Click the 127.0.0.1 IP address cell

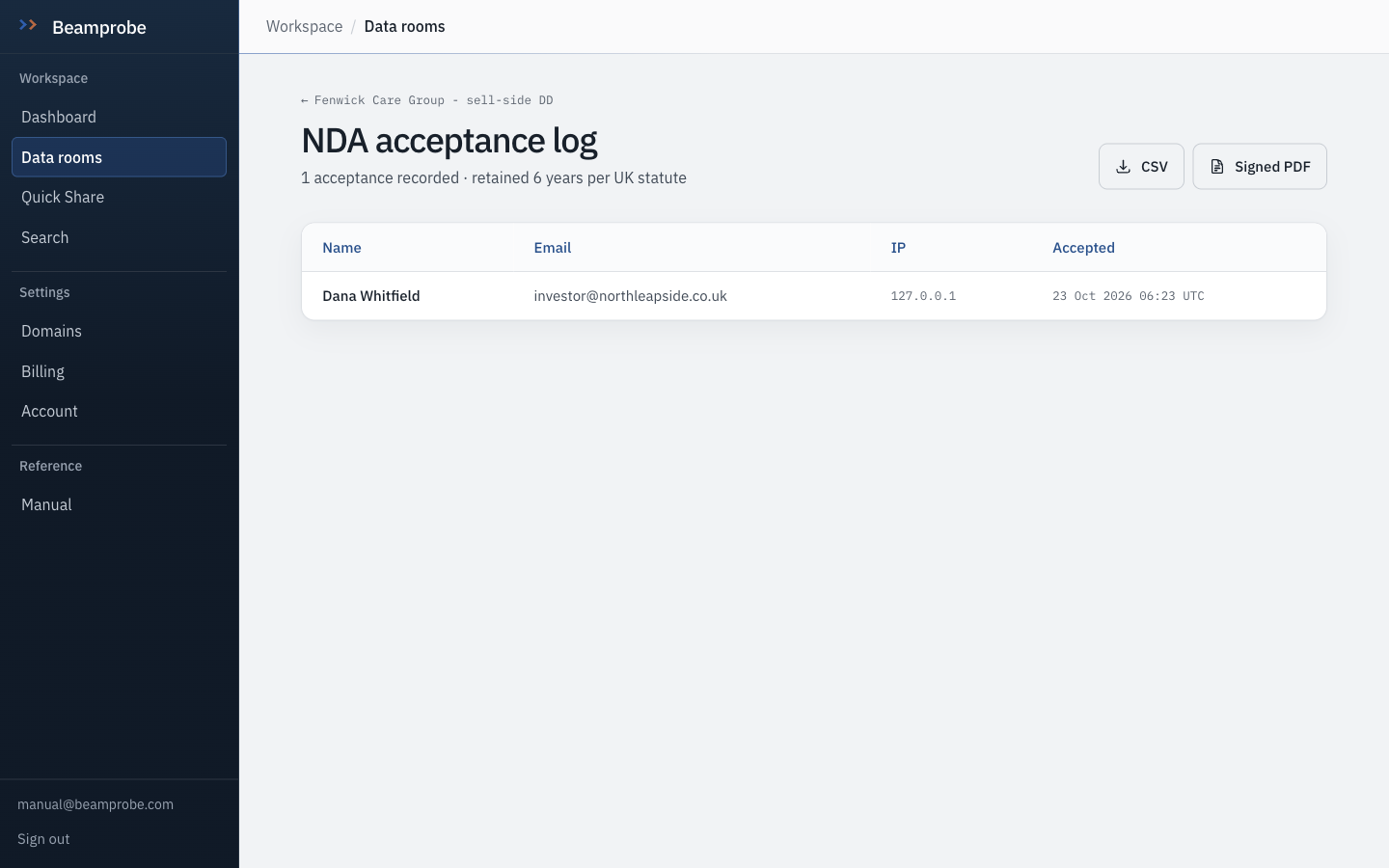(x=923, y=296)
